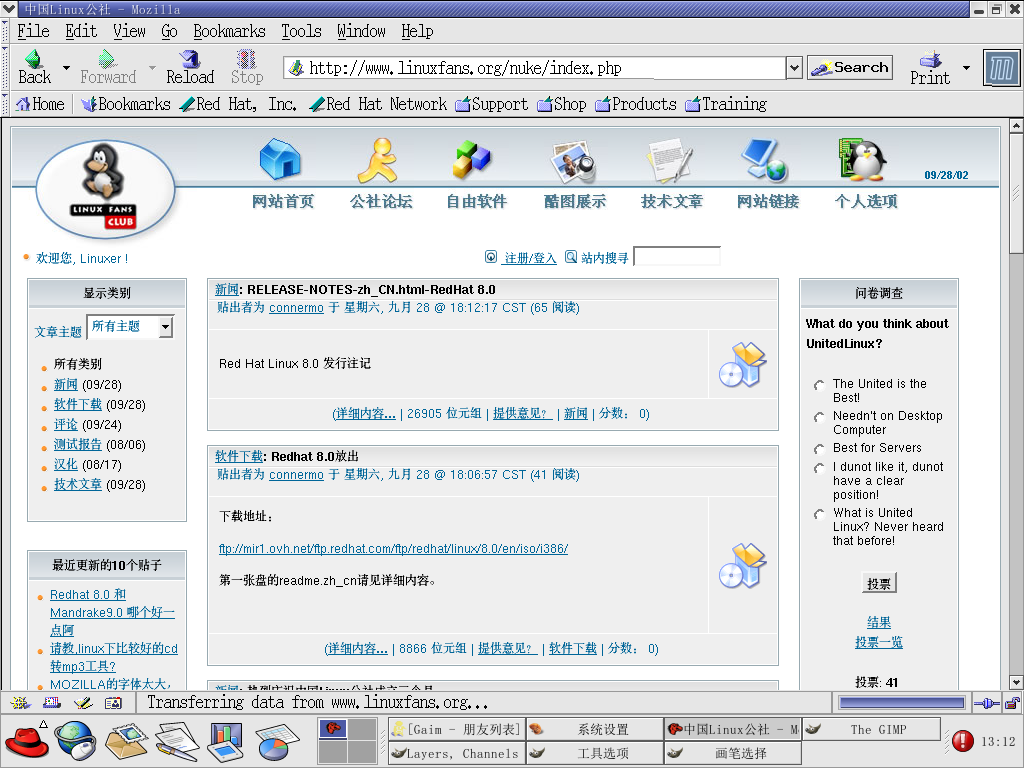Viewport: 1024px width, 768px height.
Task: Open Address Book icon in status bar
Action: [114, 703]
